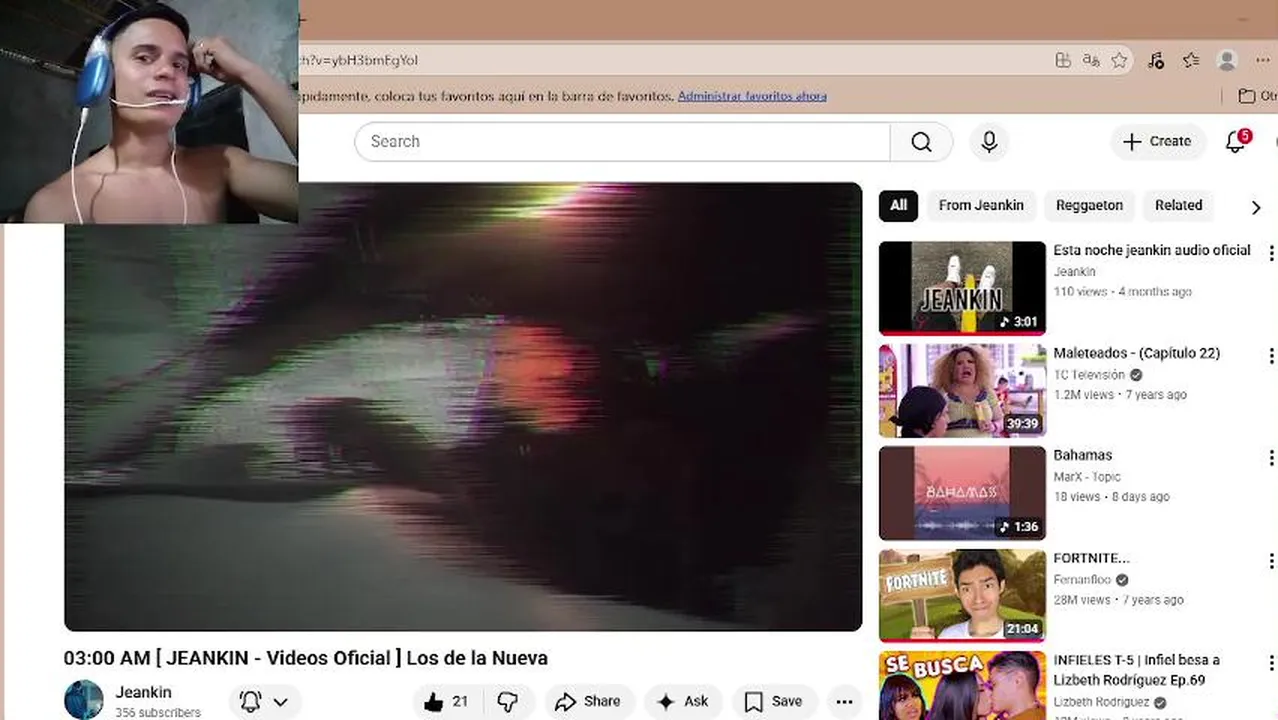This screenshot has width=1278, height=720.
Task: Click Jeankin channel under Esta noche video
Action: point(1074,272)
